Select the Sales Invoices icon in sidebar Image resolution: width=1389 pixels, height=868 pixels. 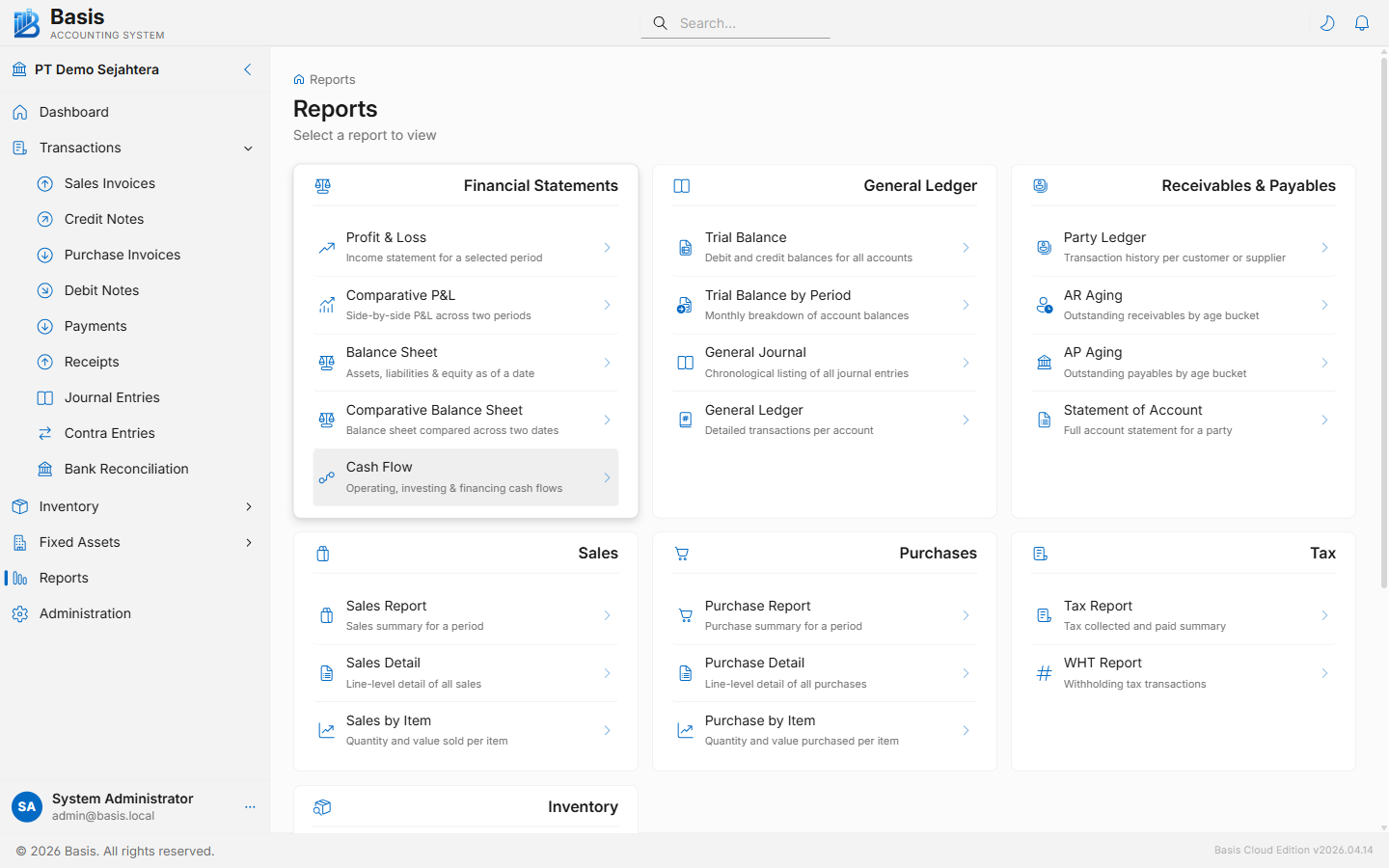[x=44, y=183]
